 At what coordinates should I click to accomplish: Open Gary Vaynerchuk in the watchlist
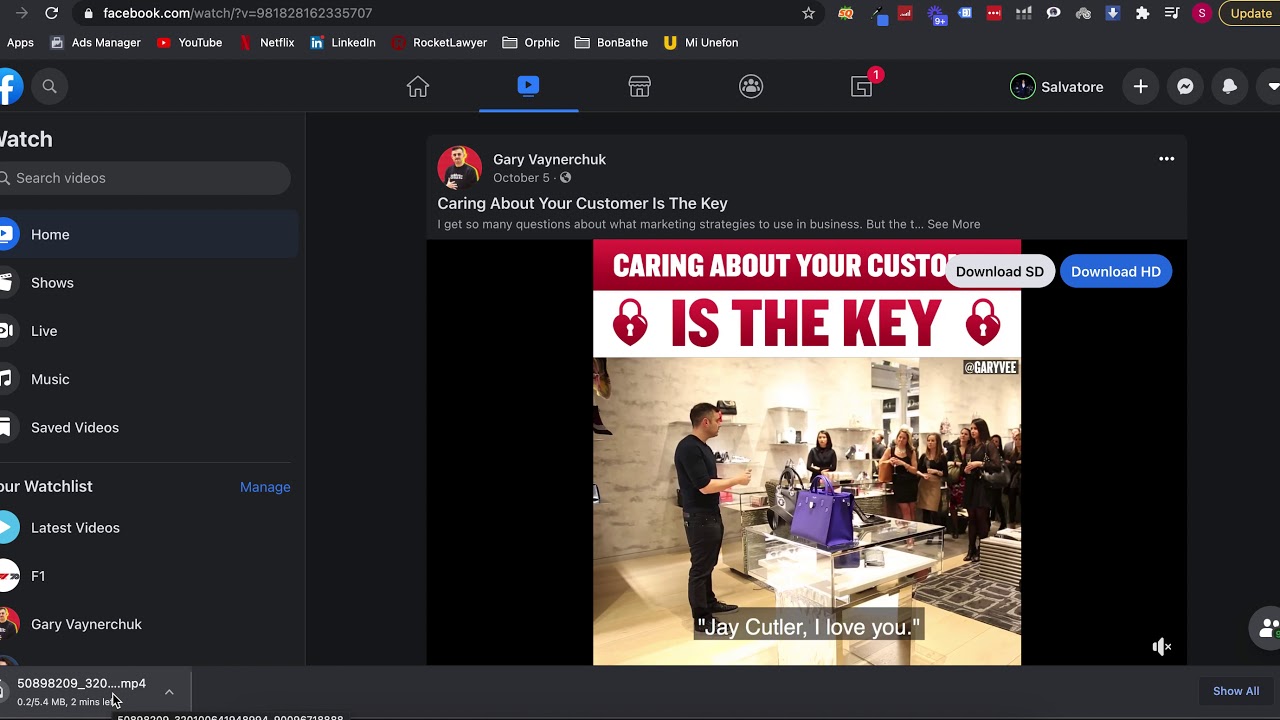click(x=149, y=624)
